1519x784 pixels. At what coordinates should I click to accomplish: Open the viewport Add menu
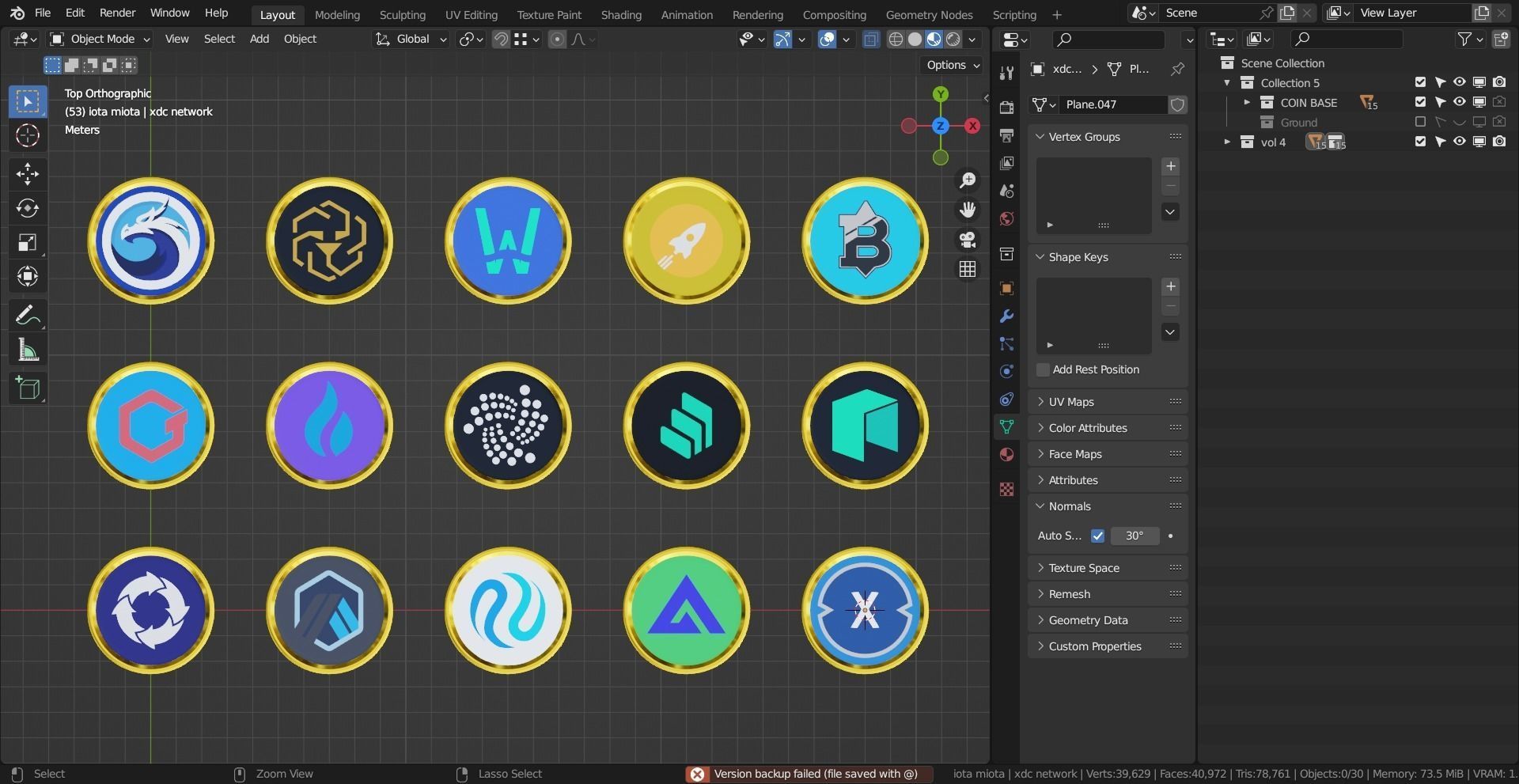[259, 39]
